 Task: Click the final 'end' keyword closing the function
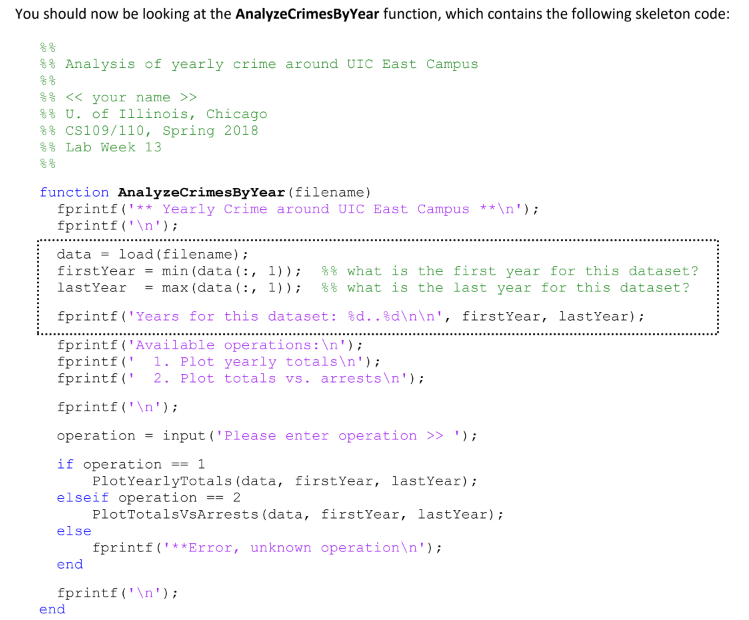click(x=52, y=609)
